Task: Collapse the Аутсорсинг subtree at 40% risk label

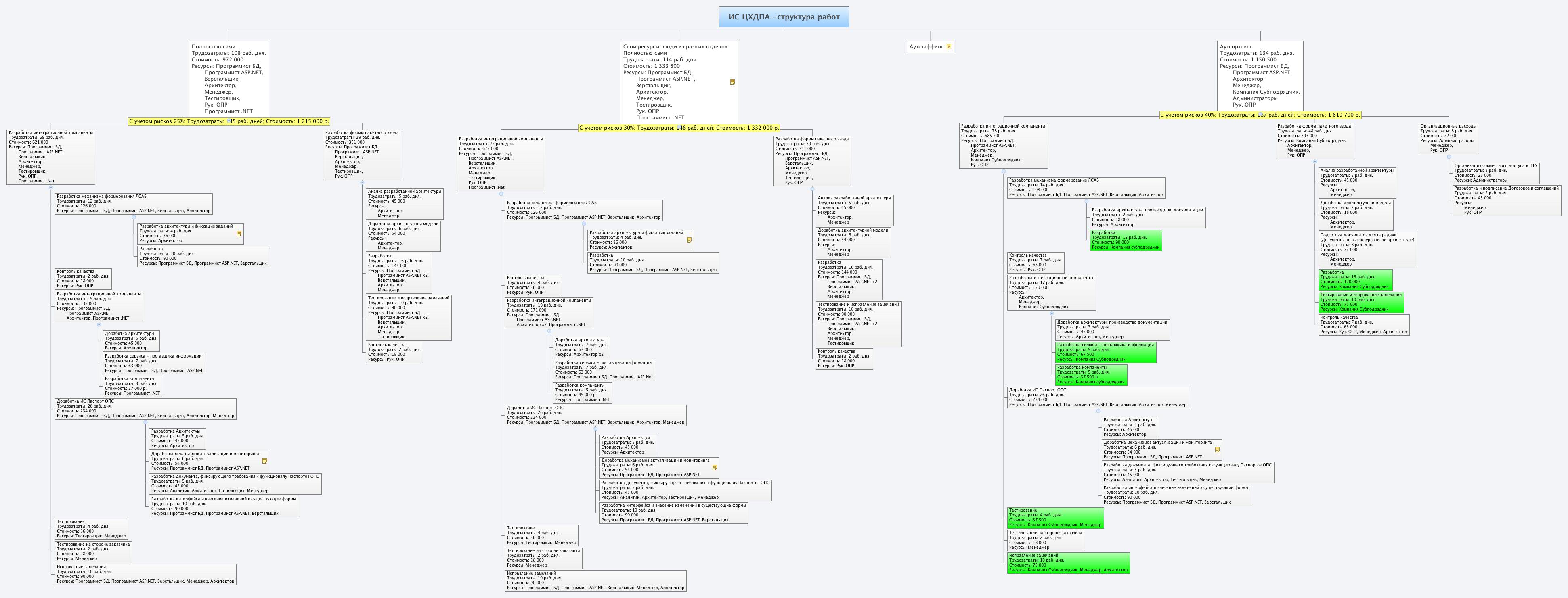Action: tap(1261, 114)
